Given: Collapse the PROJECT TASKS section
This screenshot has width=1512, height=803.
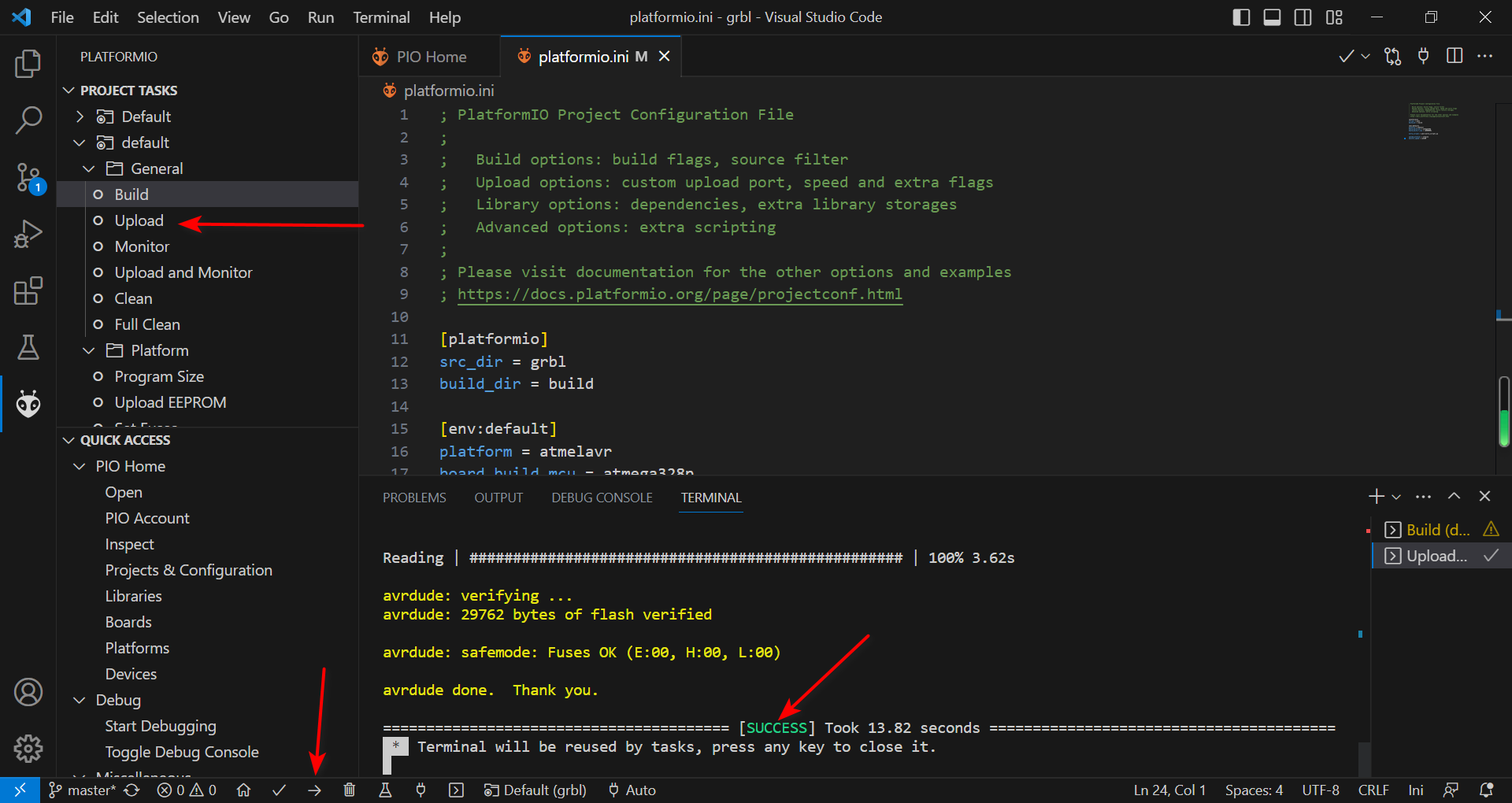Looking at the screenshot, I should point(69,91).
